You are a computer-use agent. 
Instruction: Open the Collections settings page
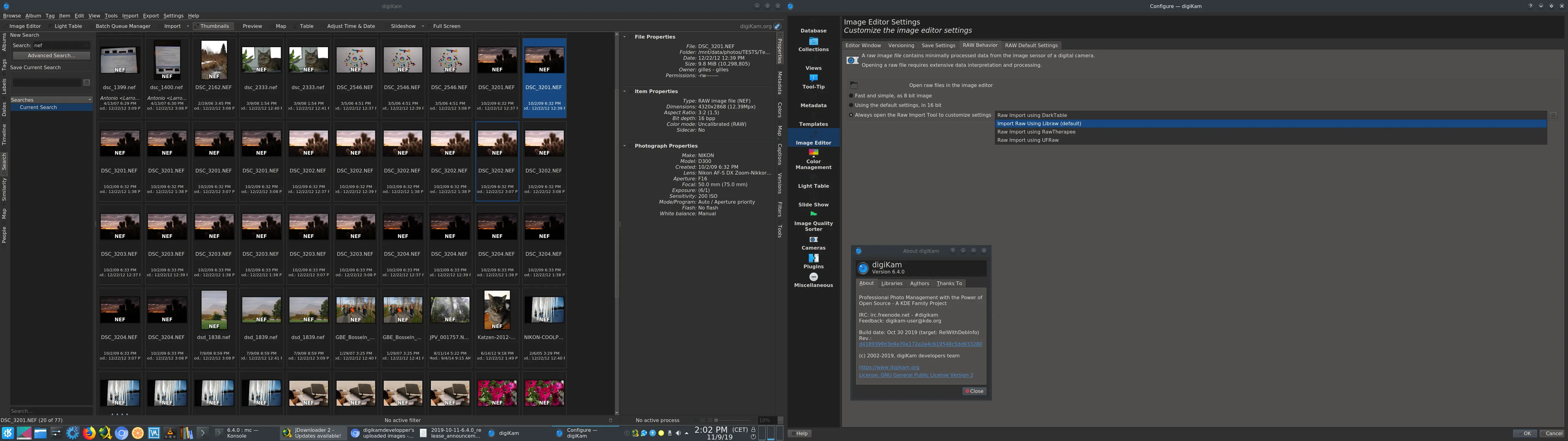813,45
